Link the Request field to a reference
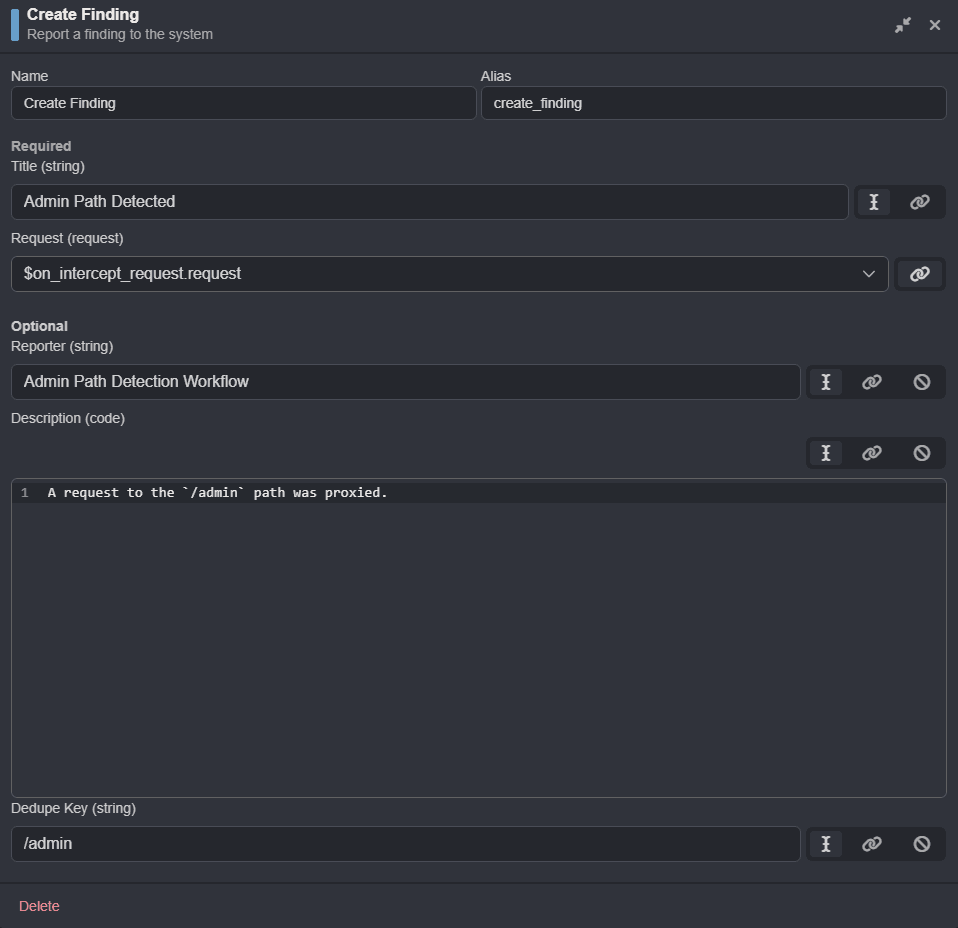Viewport: 958px width, 928px height. pos(919,274)
